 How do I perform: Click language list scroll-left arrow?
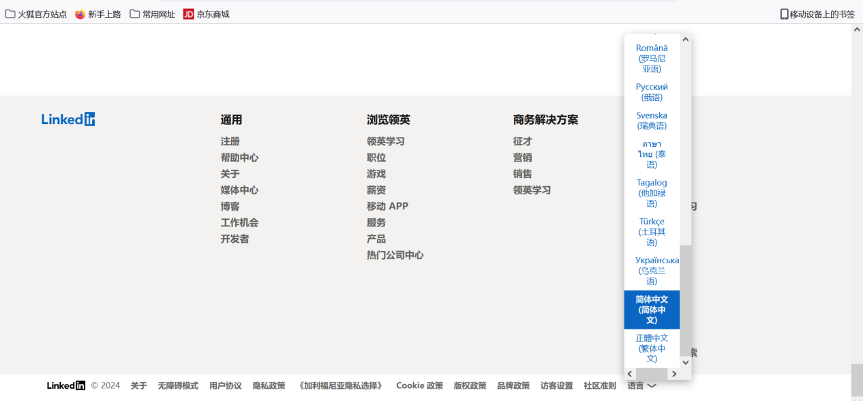point(630,374)
